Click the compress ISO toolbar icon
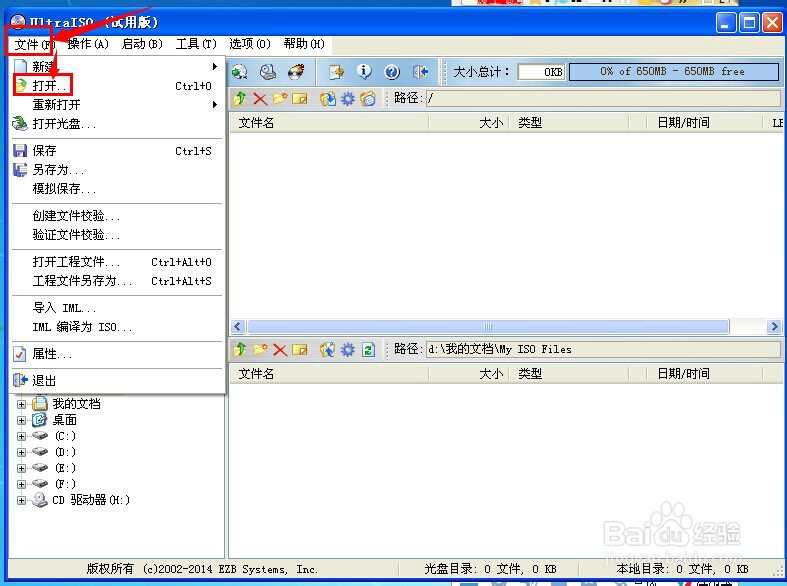Screen dimensions: 787x586 click(336, 72)
